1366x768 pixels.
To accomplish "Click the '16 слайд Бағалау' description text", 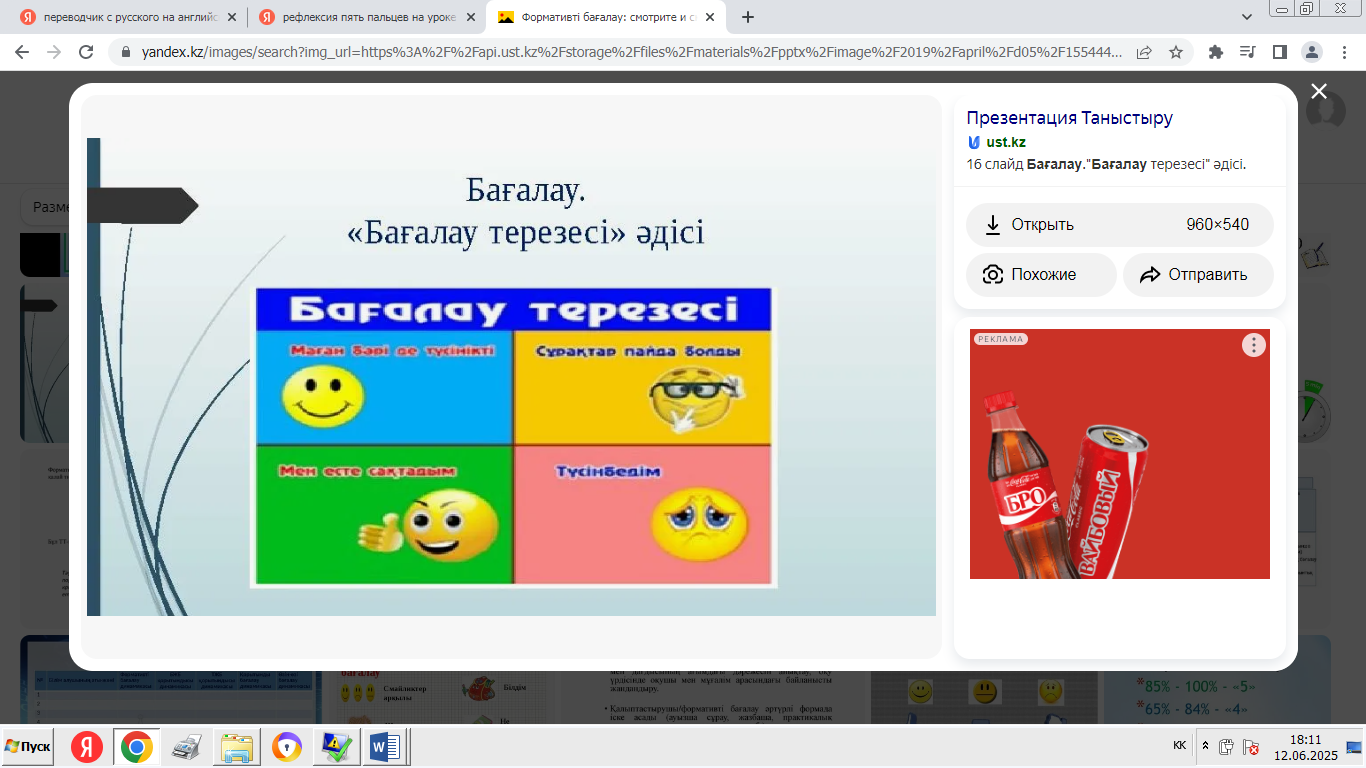I will (x=1107, y=165).
